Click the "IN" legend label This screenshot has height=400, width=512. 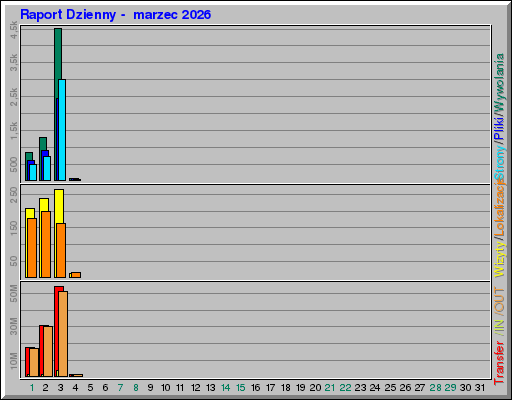pyautogui.click(x=499, y=327)
